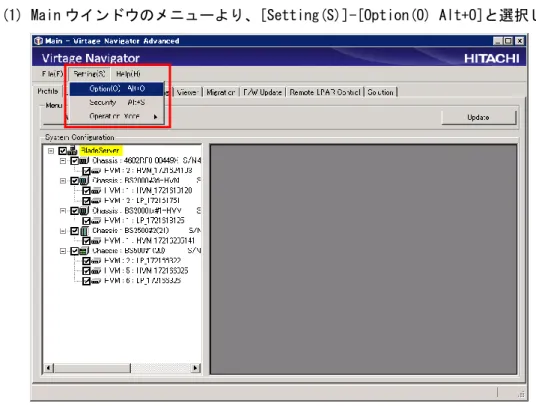Close the Setting(S) menu
This screenshot has width=536, height=412.
pyautogui.click(x=89, y=74)
